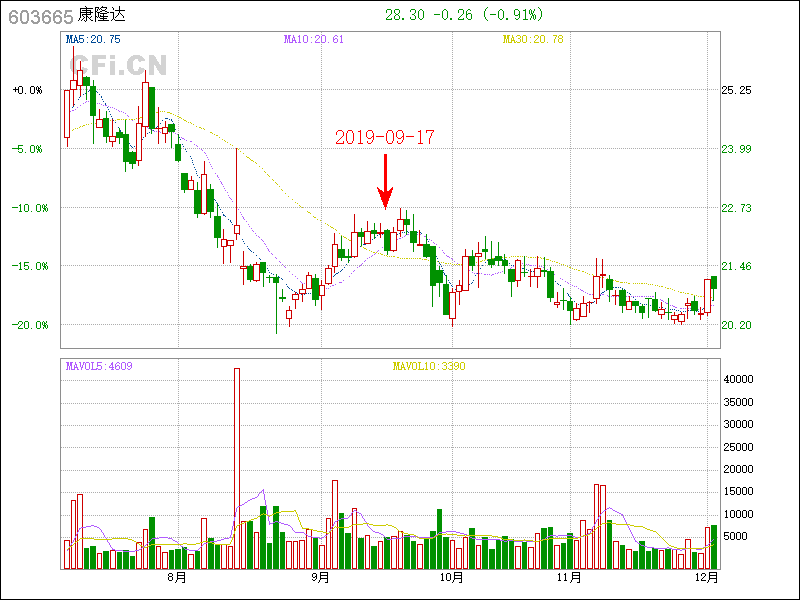The width and height of the screenshot is (800, 600).
Task: Select the MA5:20.75 indicator label
Action: pyautogui.click(x=94, y=40)
